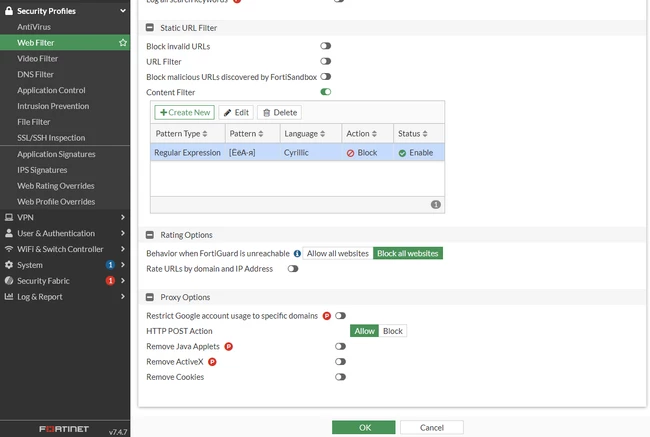Enable the URL Filter switch
This screenshot has height=437, width=650.
click(325, 61)
